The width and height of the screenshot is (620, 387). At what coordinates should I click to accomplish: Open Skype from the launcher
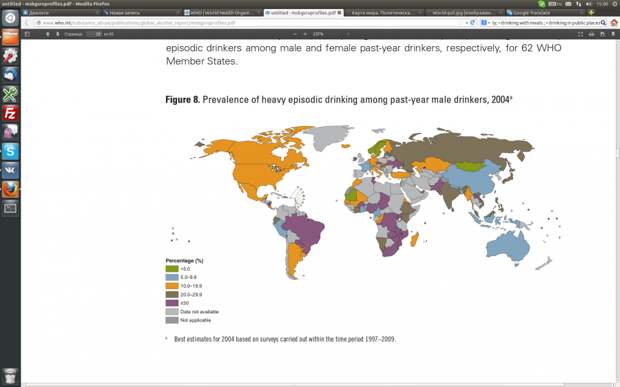pyautogui.click(x=10, y=151)
